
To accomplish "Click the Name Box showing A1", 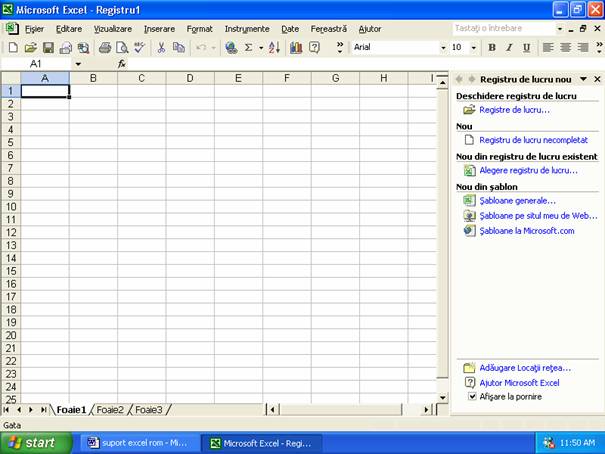I will tap(36, 63).
